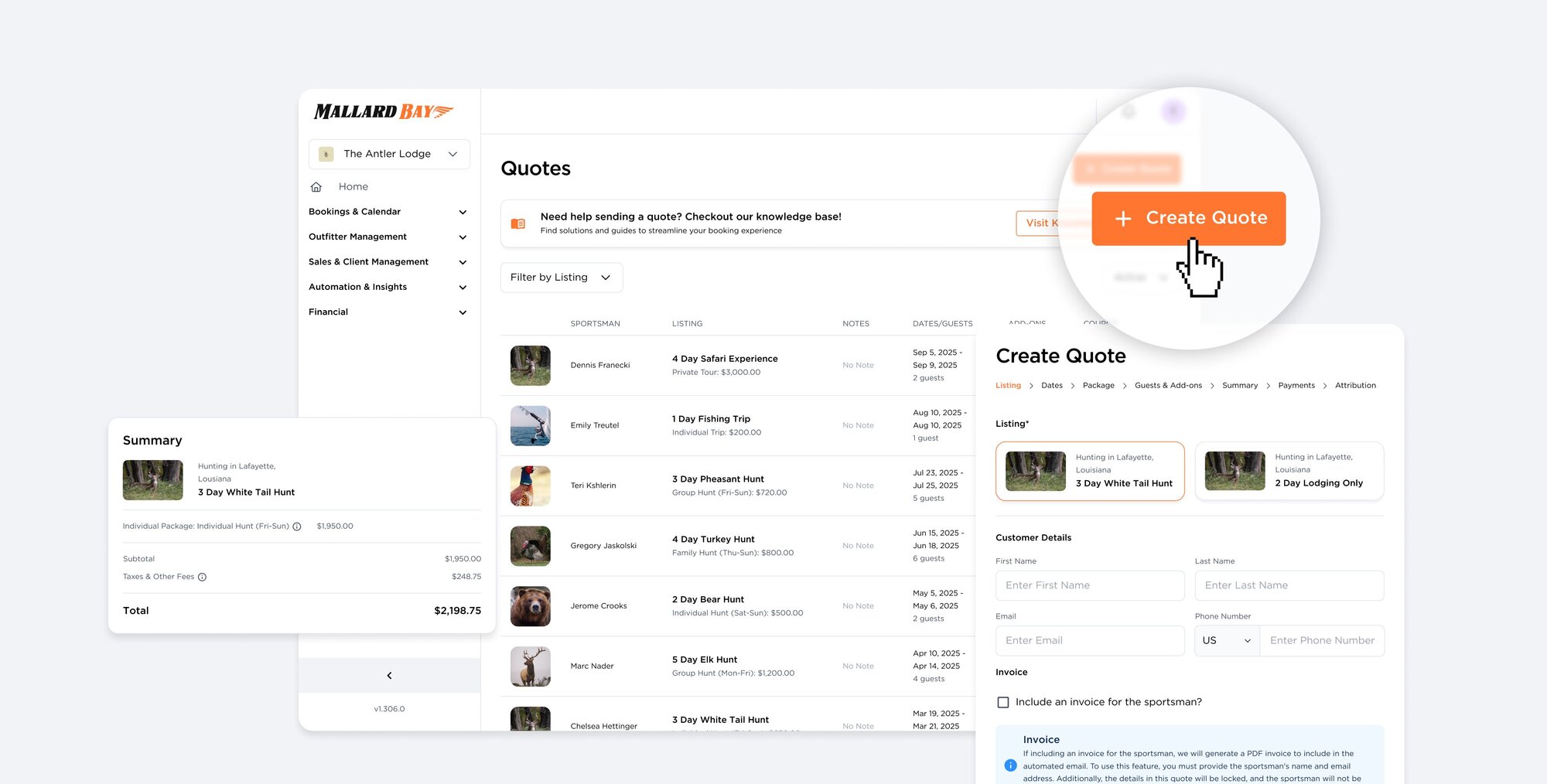Click the Mallard Bay logo

[x=383, y=112]
